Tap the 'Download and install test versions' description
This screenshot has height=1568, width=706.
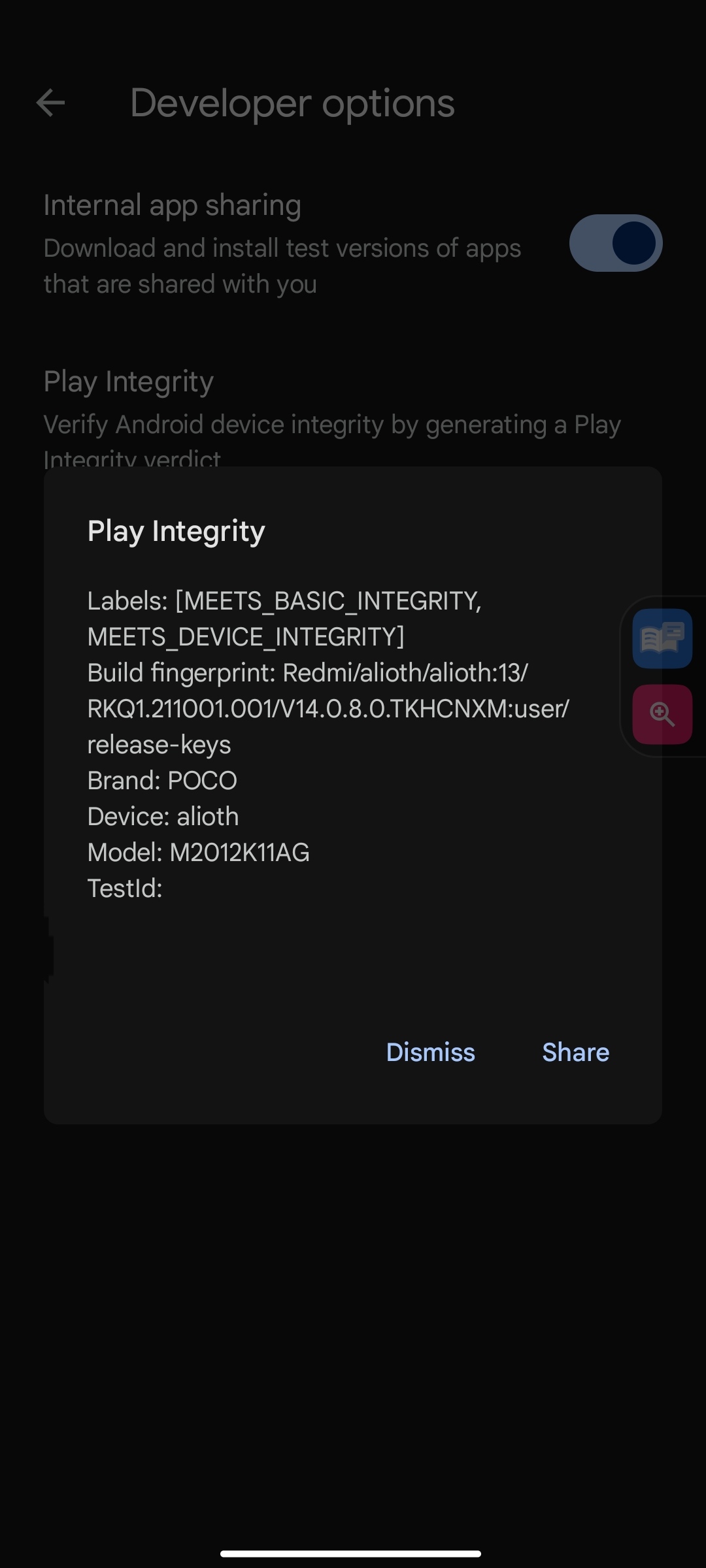click(282, 266)
